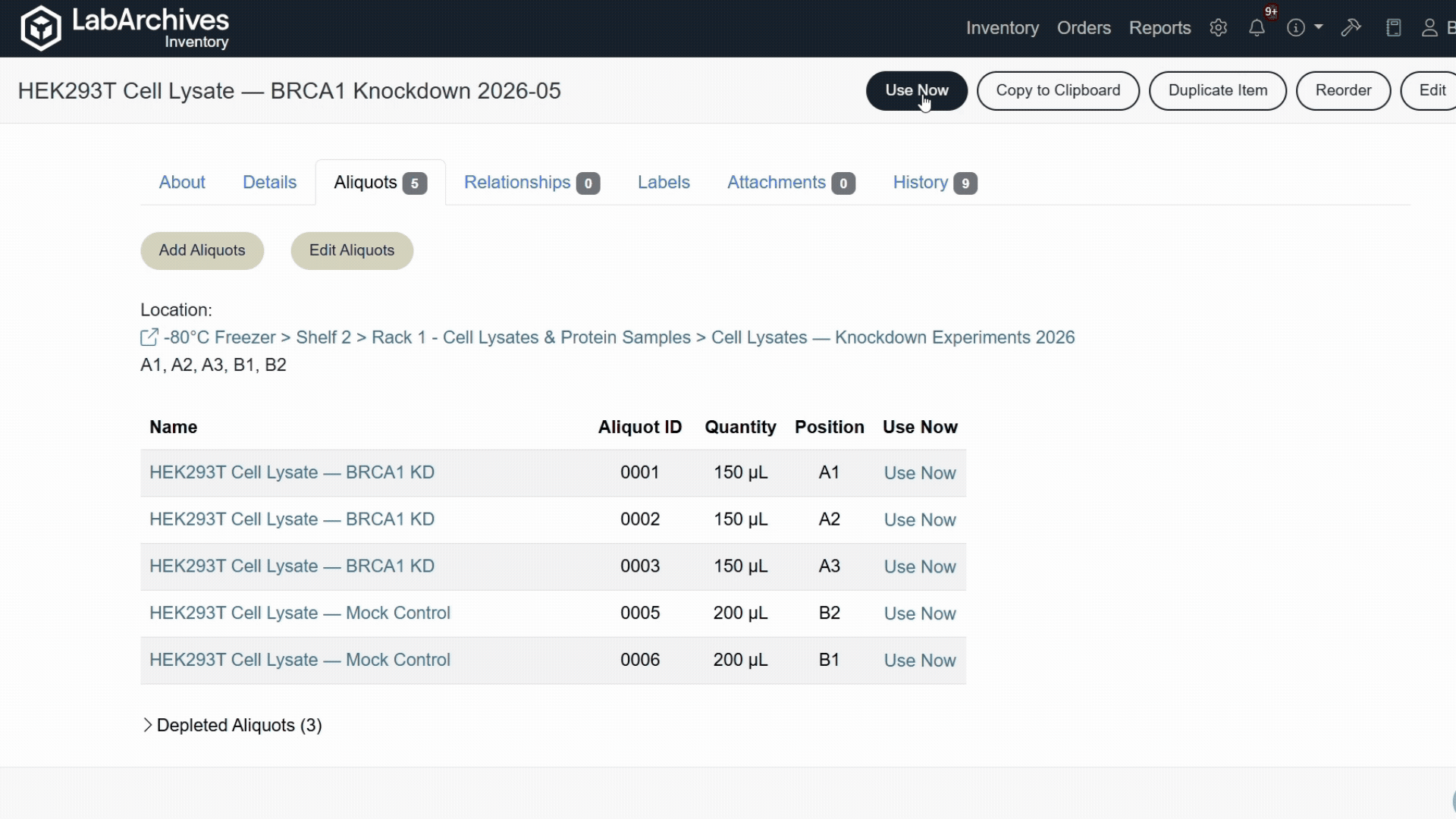Open the hammer tools icon

(x=1351, y=28)
